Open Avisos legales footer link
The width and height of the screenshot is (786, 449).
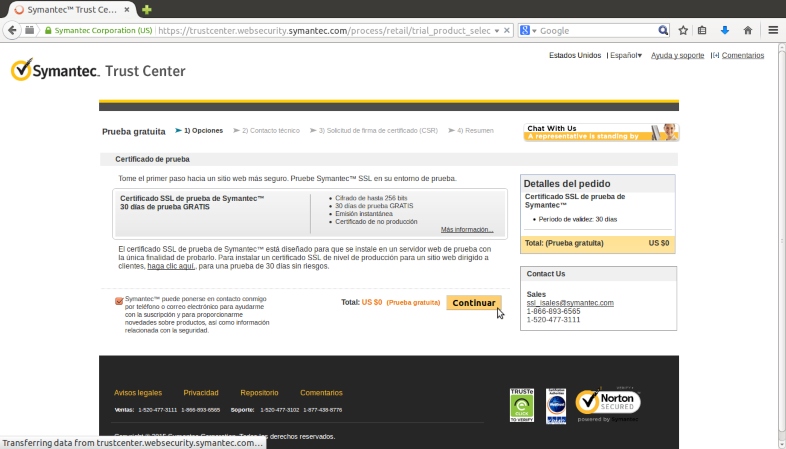point(138,393)
